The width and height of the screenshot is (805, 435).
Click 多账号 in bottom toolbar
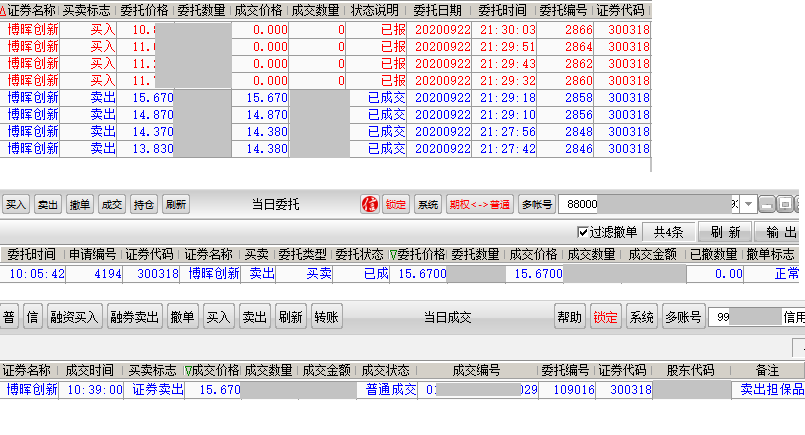pos(683,317)
